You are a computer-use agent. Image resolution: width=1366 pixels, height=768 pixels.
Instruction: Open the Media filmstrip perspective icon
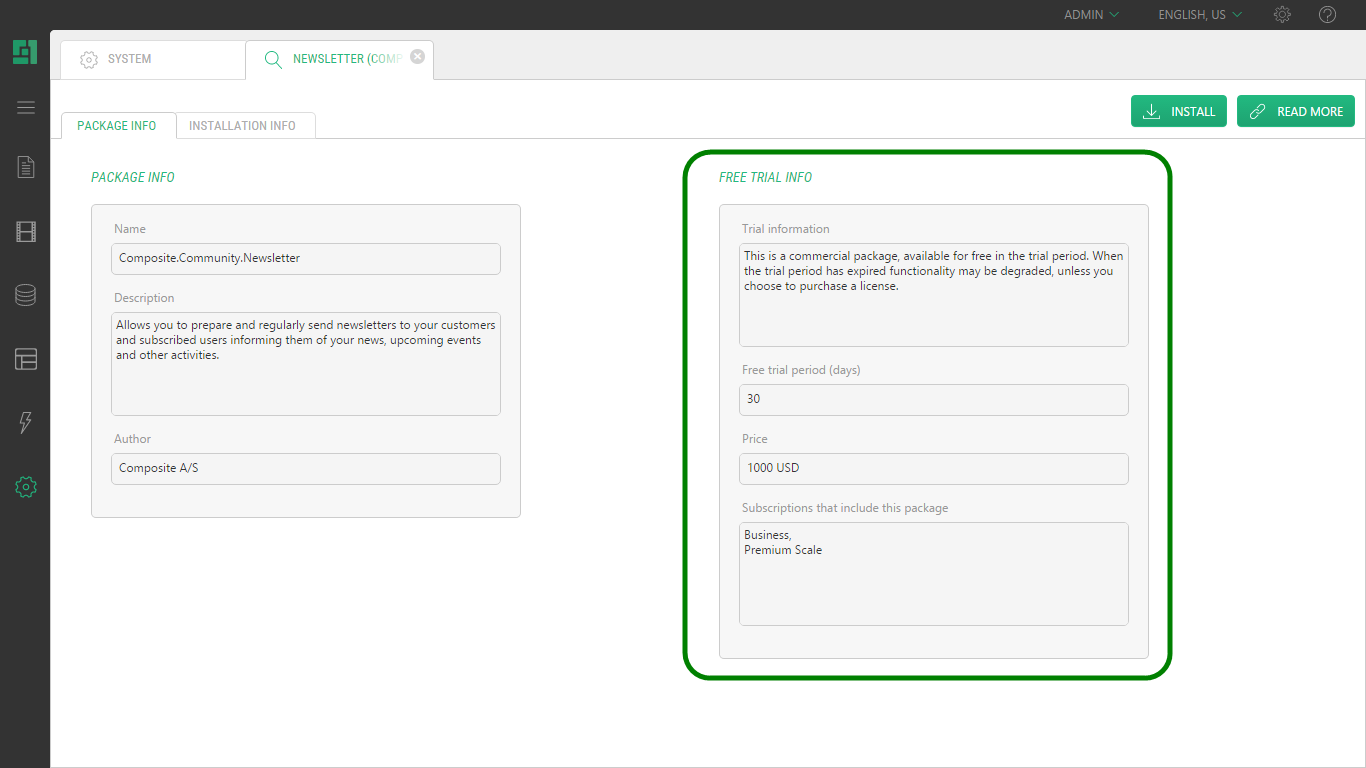coord(26,232)
